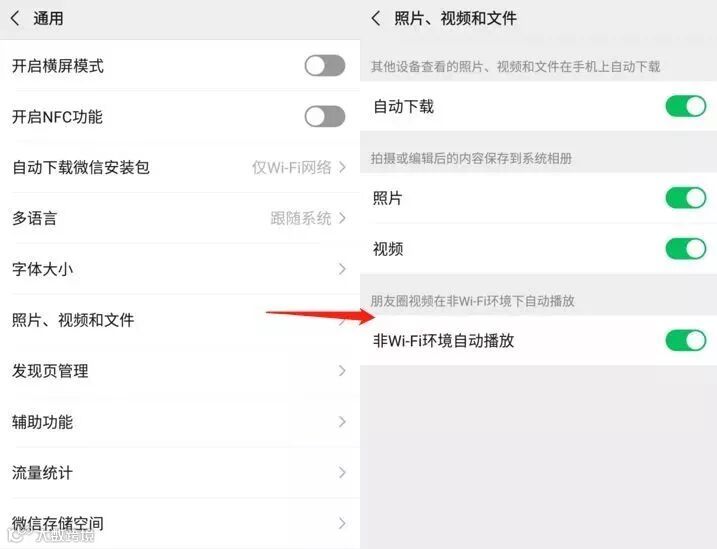Open the 发现页管理 chevron arrow
717x549 pixels.
(342, 371)
